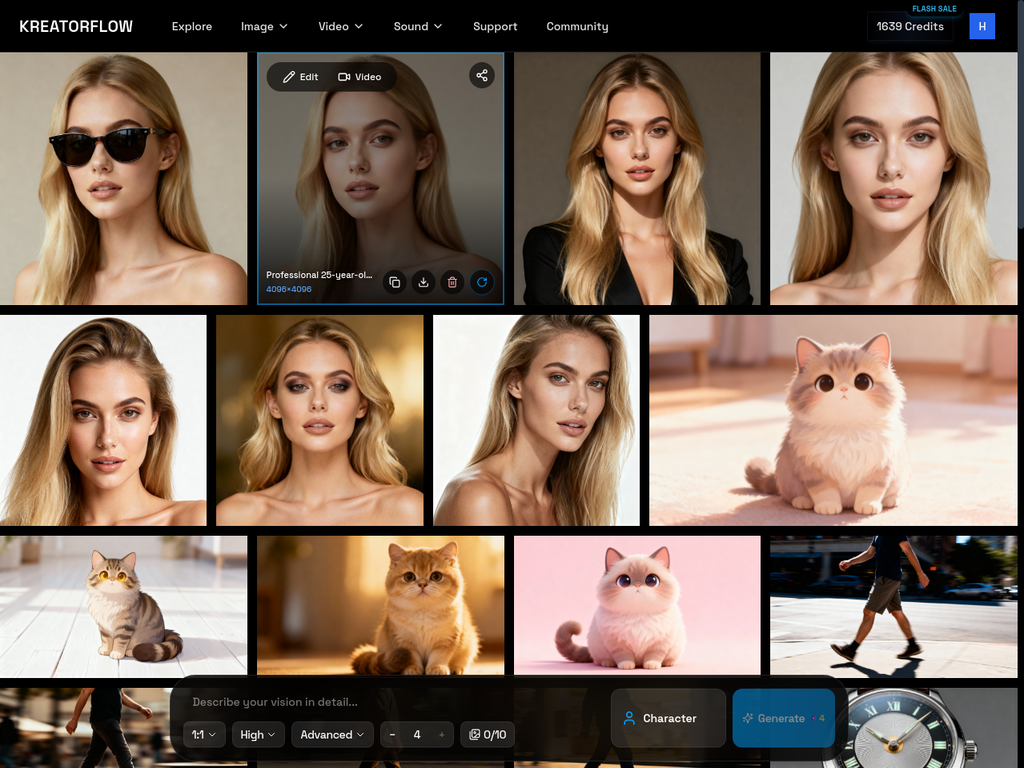This screenshot has width=1024, height=768.
Task: Regenerate the image with the refresh icon
Action: point(482,283)
